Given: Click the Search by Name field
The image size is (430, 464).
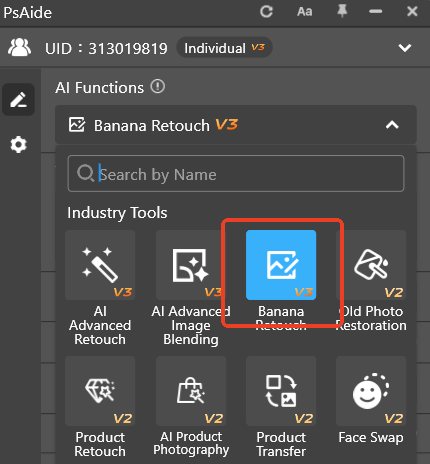Looking at the screenshot, I should pos(236,173).
